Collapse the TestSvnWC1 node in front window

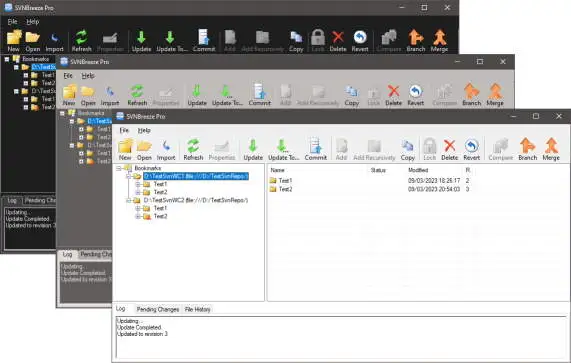[128, 176]
